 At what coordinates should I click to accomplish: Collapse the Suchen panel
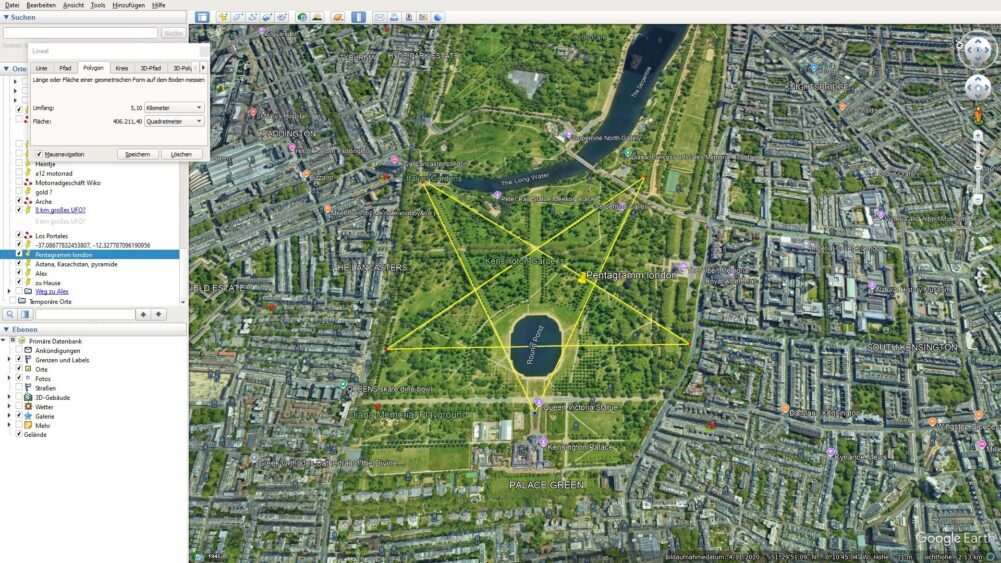coord(6,17)
